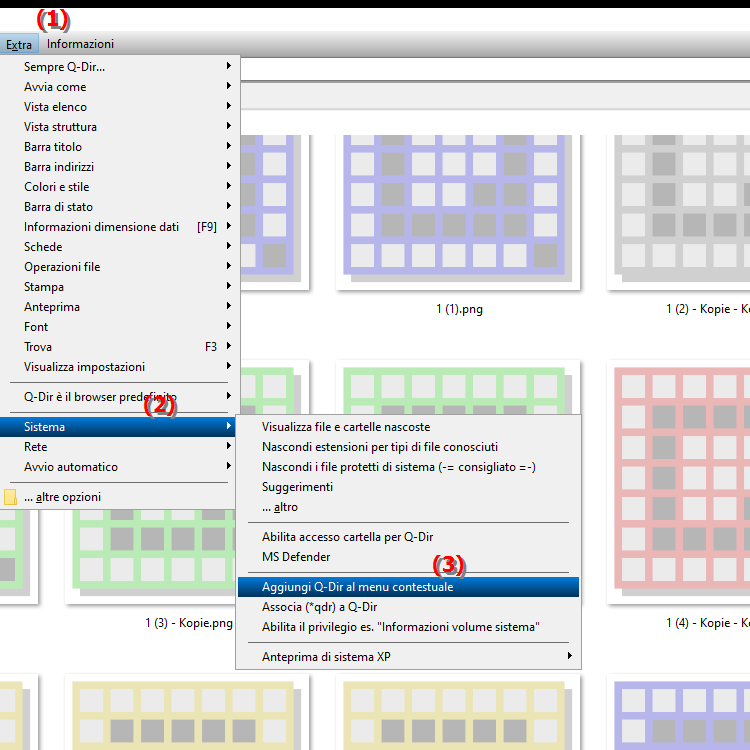Open the Avvio automatico entry

point(120,467)
